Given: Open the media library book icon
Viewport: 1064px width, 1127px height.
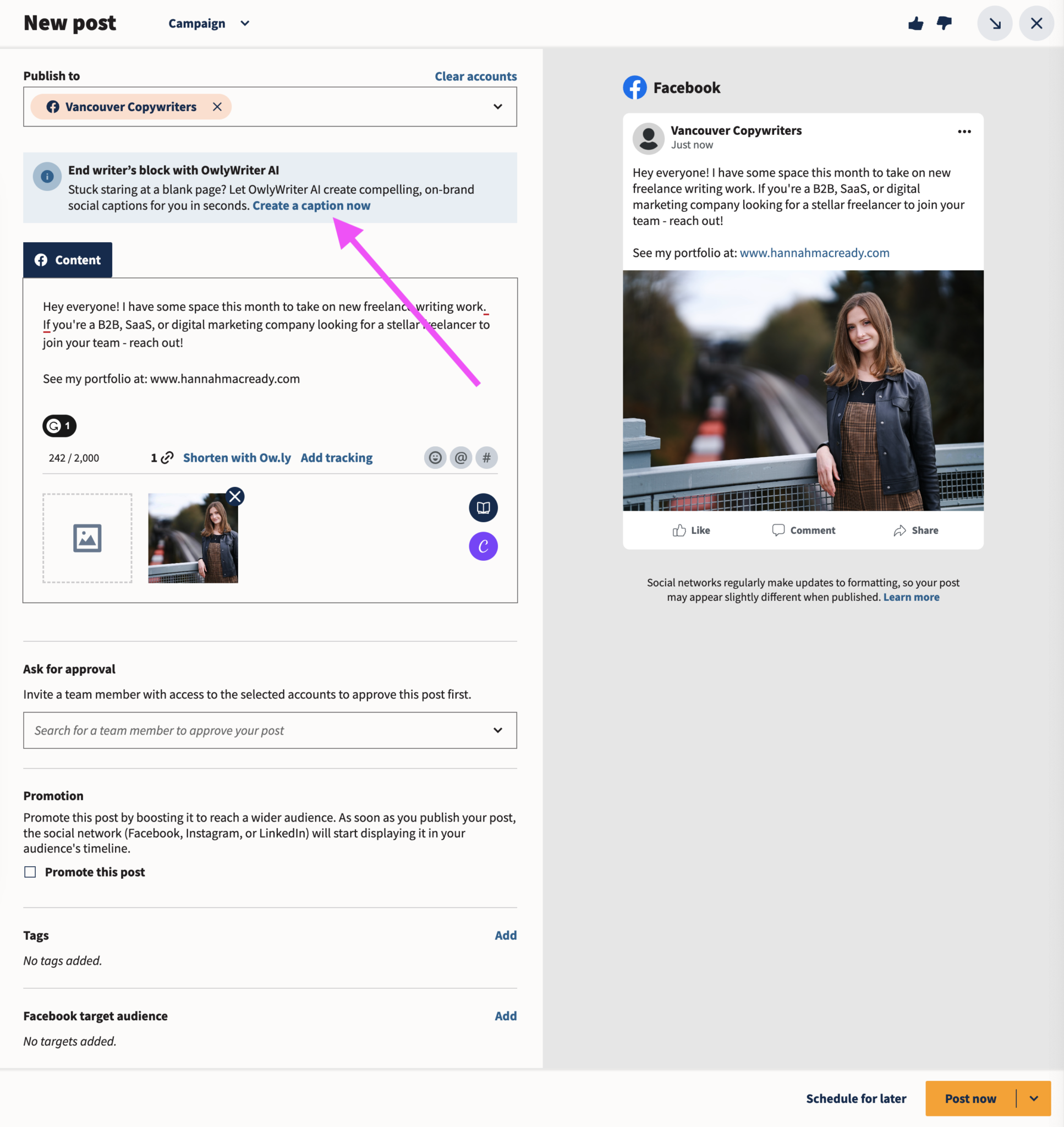Looking at the screenshot, I should [x=482, y=507].
